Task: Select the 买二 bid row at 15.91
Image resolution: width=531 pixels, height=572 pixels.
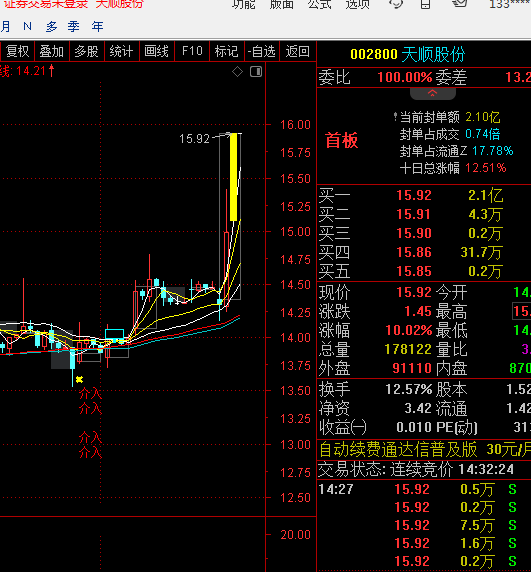Action: (x=424, y=214)
